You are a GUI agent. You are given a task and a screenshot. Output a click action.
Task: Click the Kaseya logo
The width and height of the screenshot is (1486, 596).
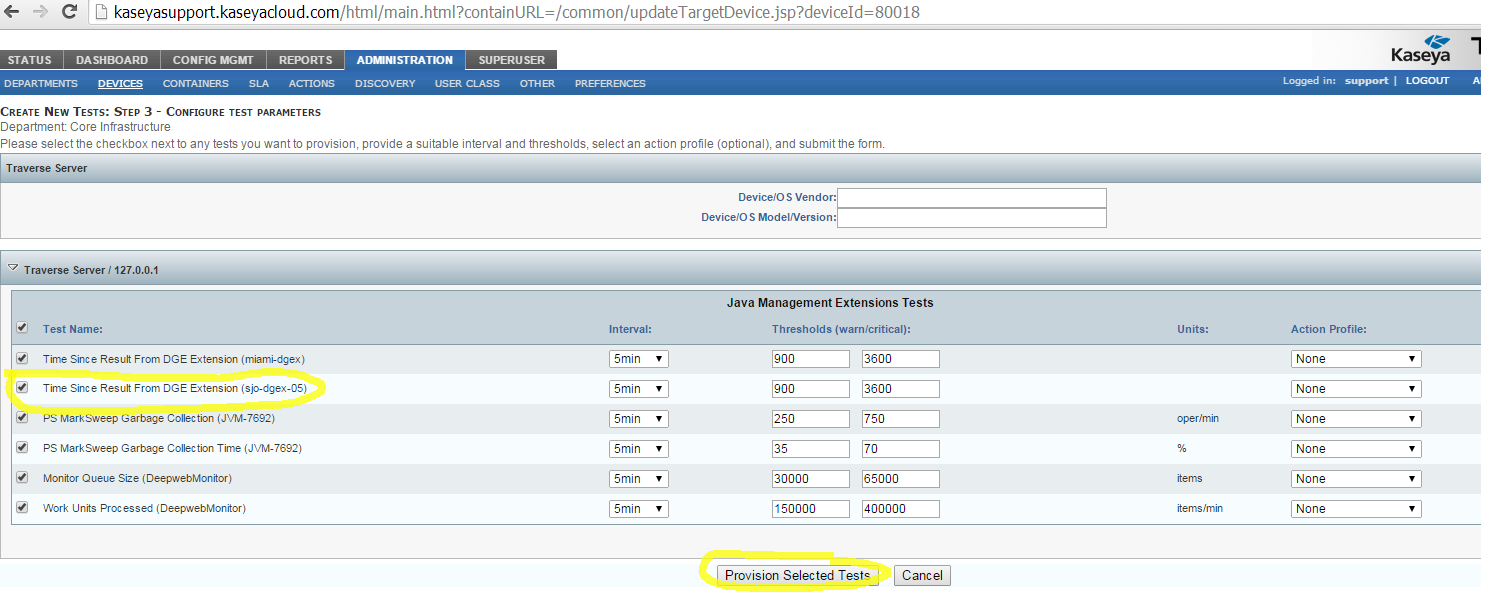1421,49
